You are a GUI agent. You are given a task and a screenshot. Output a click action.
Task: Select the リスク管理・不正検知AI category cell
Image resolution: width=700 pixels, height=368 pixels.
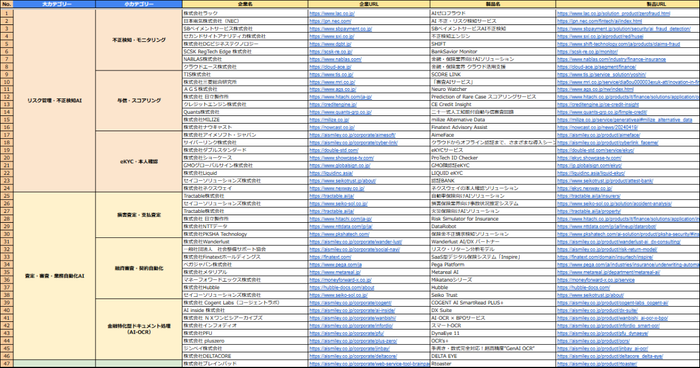pos(54,101)
